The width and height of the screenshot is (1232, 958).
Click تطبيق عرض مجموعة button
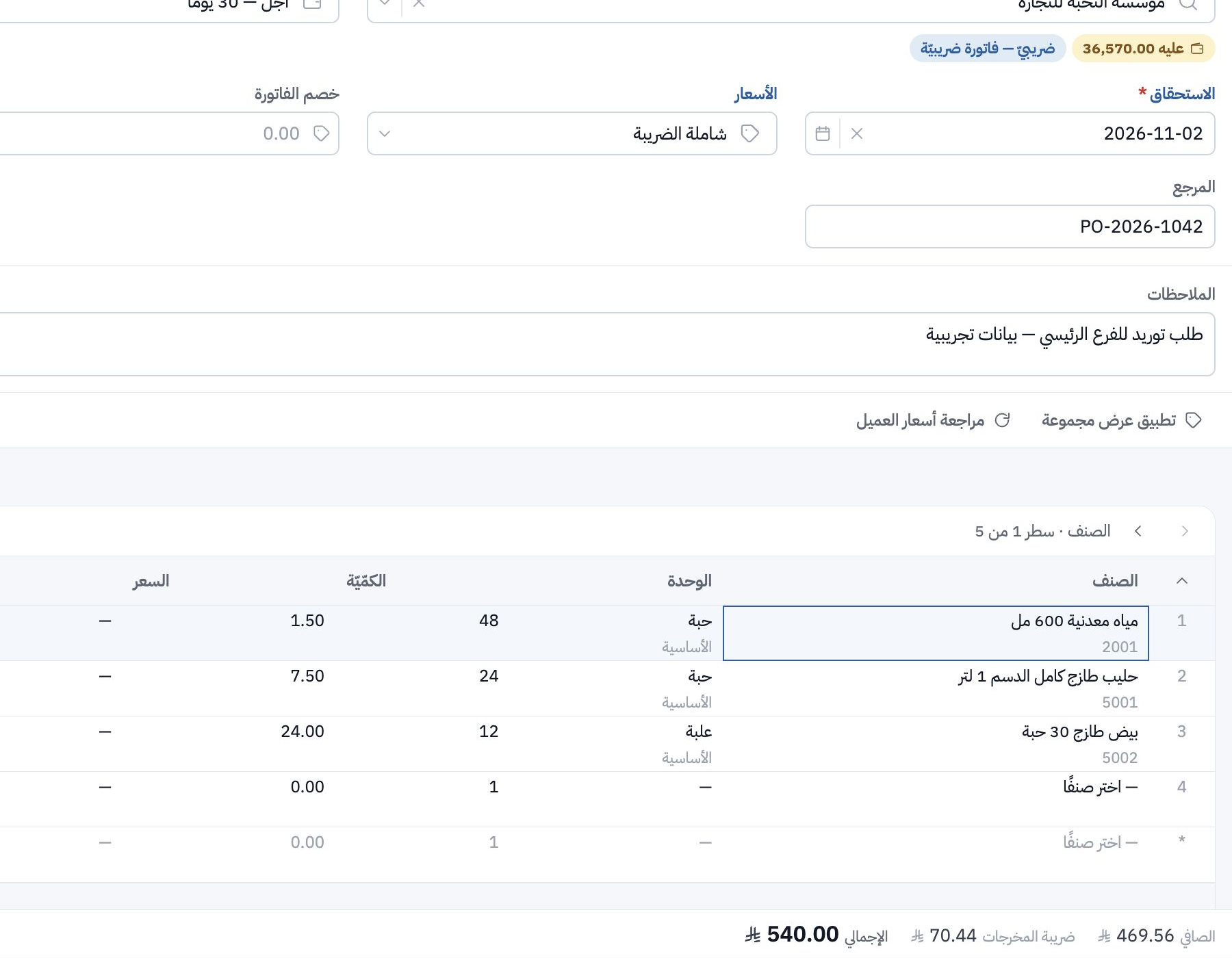[x=1121, y=420]
